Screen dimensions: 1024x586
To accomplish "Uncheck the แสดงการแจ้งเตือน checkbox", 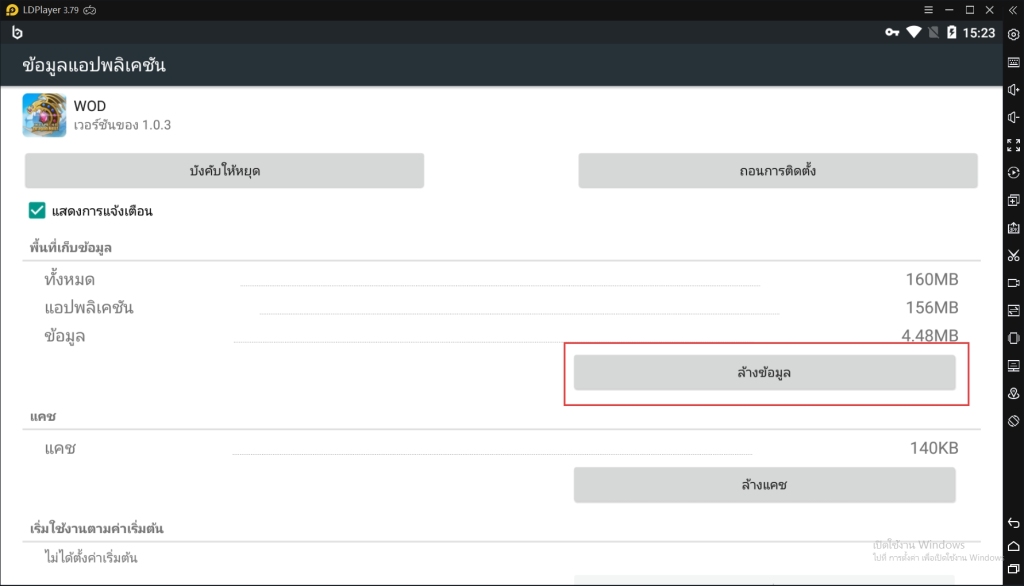I will click(x=37, y=211).
